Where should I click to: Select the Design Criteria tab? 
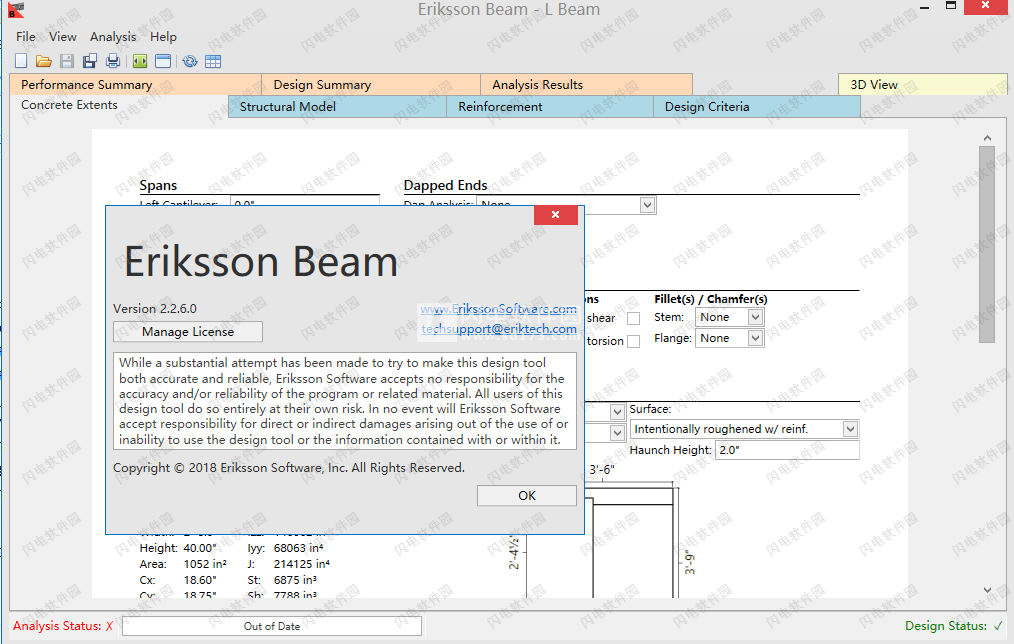tap(757, 107)
